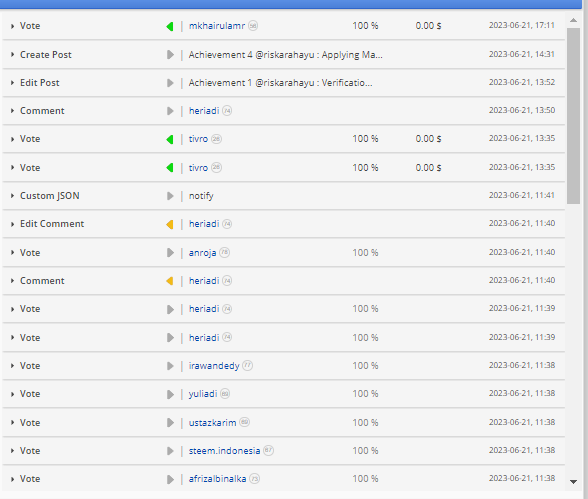This screenshot has height=499, width=588.
Task: Expand the Create Post entry details
Action: click(12, 55)
